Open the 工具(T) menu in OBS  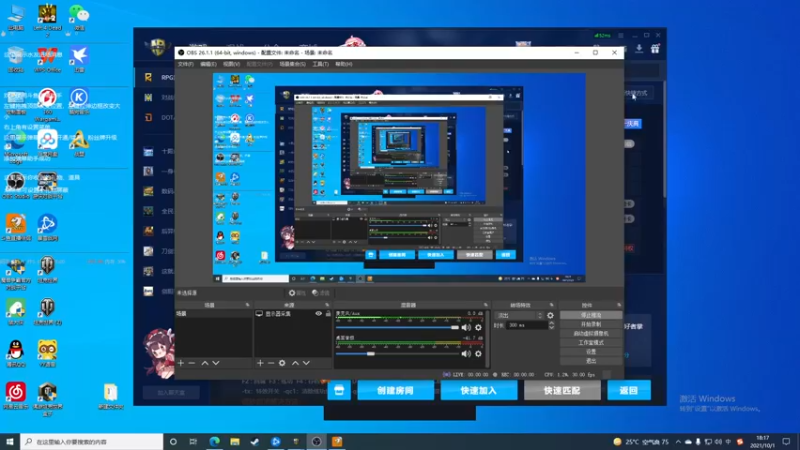click(320, 64)
